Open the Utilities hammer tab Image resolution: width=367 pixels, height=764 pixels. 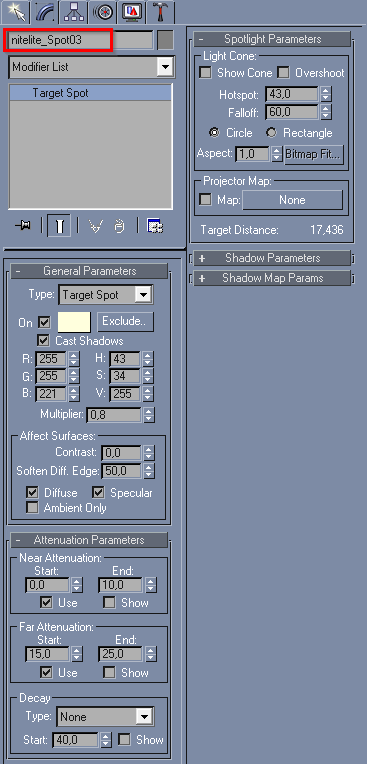(x=160, y=12)
